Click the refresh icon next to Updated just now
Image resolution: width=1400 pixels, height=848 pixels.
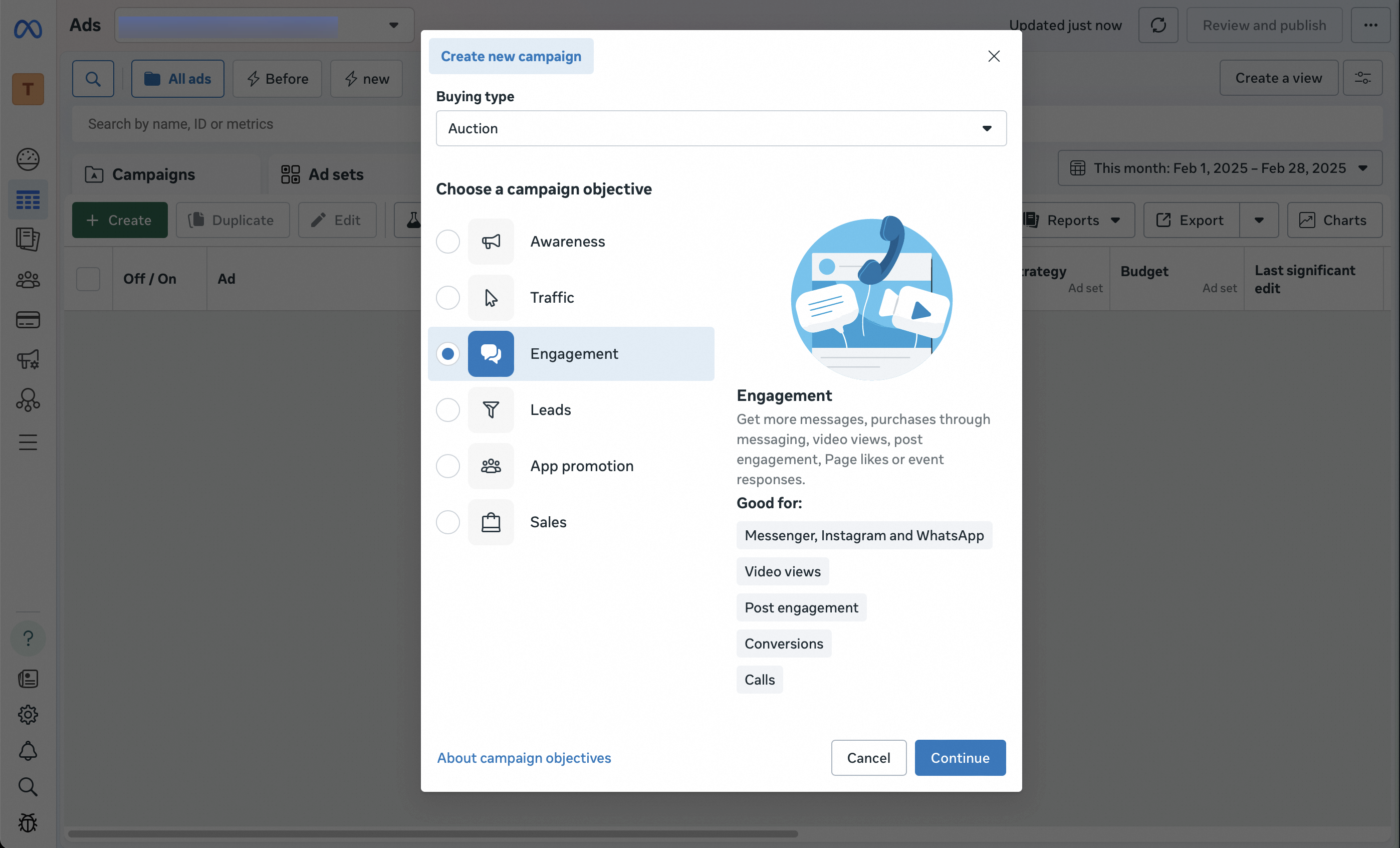coord(1158,25)
